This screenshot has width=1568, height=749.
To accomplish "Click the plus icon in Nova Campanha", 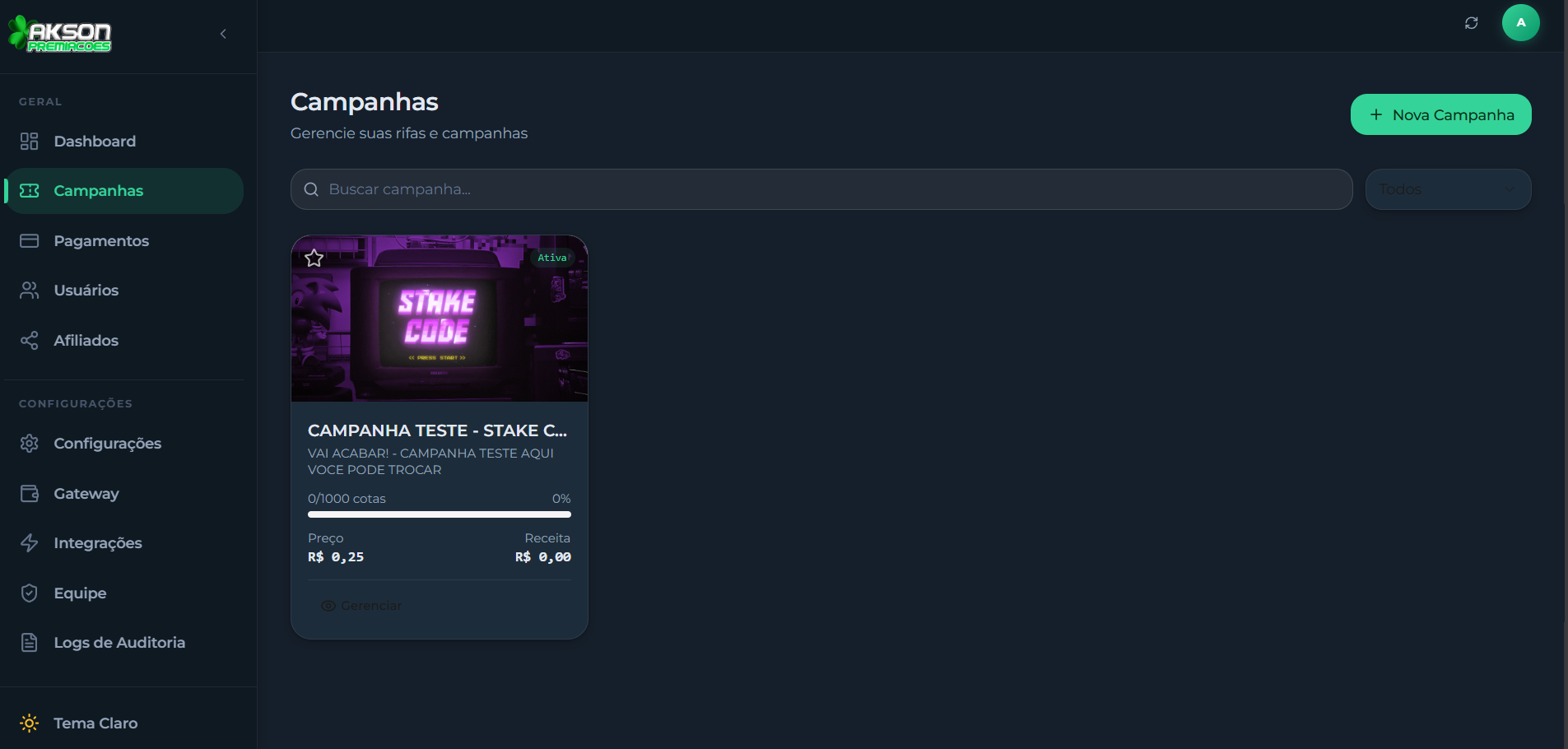I will (x=1376, y=114).
